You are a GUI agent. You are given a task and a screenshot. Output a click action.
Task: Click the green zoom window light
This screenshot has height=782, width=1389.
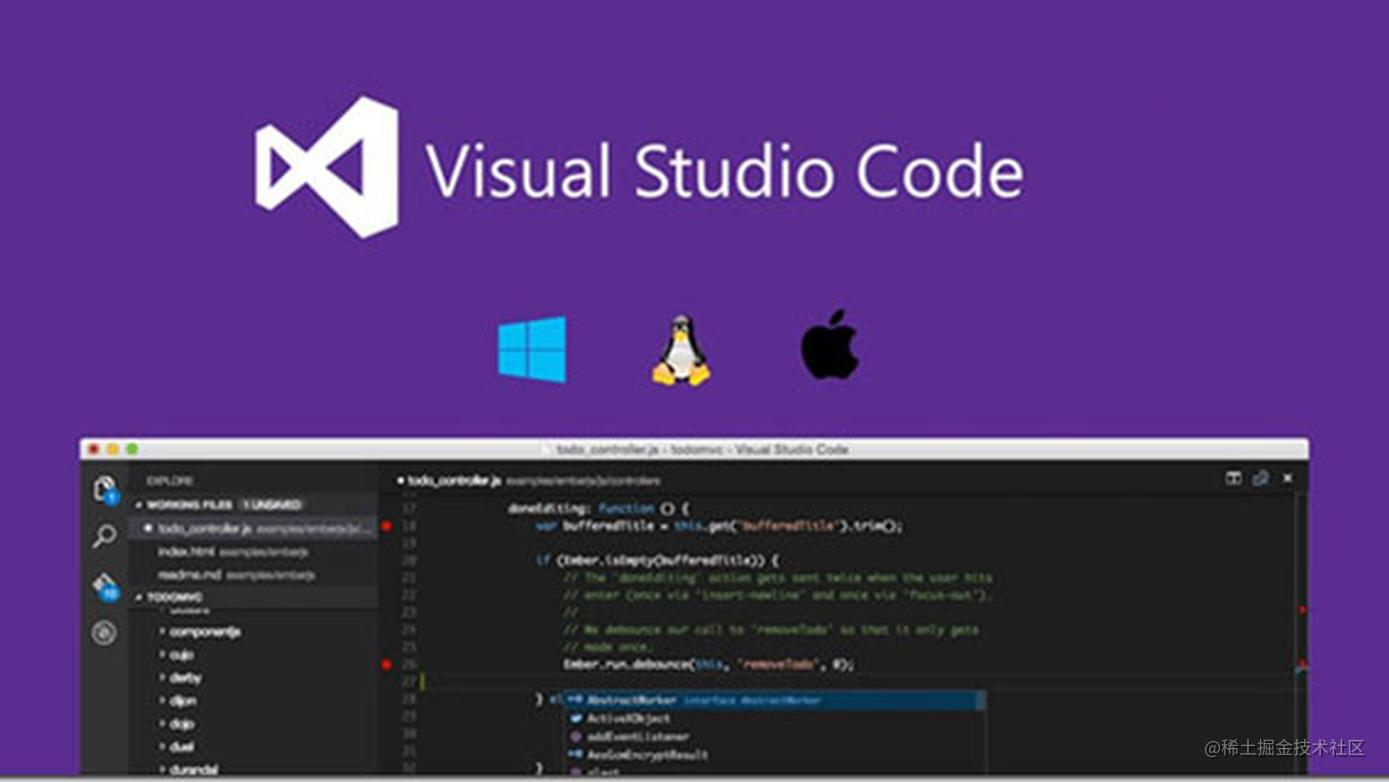pos(132,450)
